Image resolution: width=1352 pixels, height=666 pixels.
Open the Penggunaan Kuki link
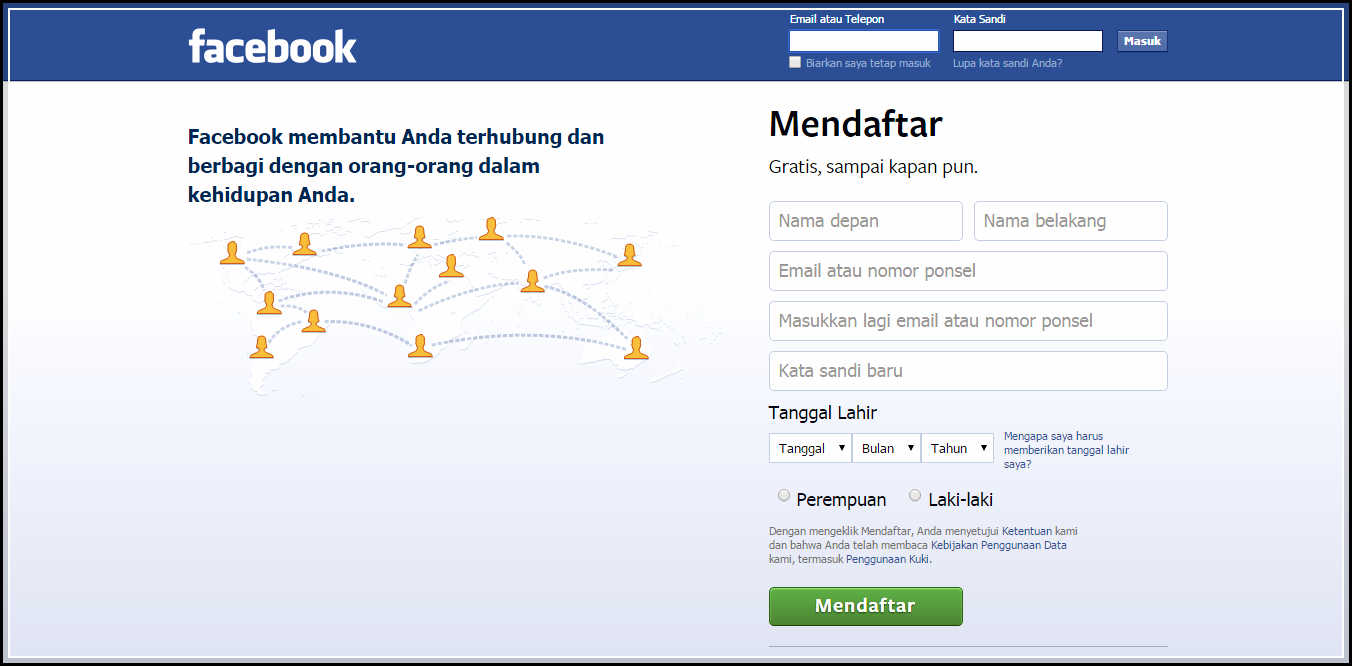click(888, 559)
